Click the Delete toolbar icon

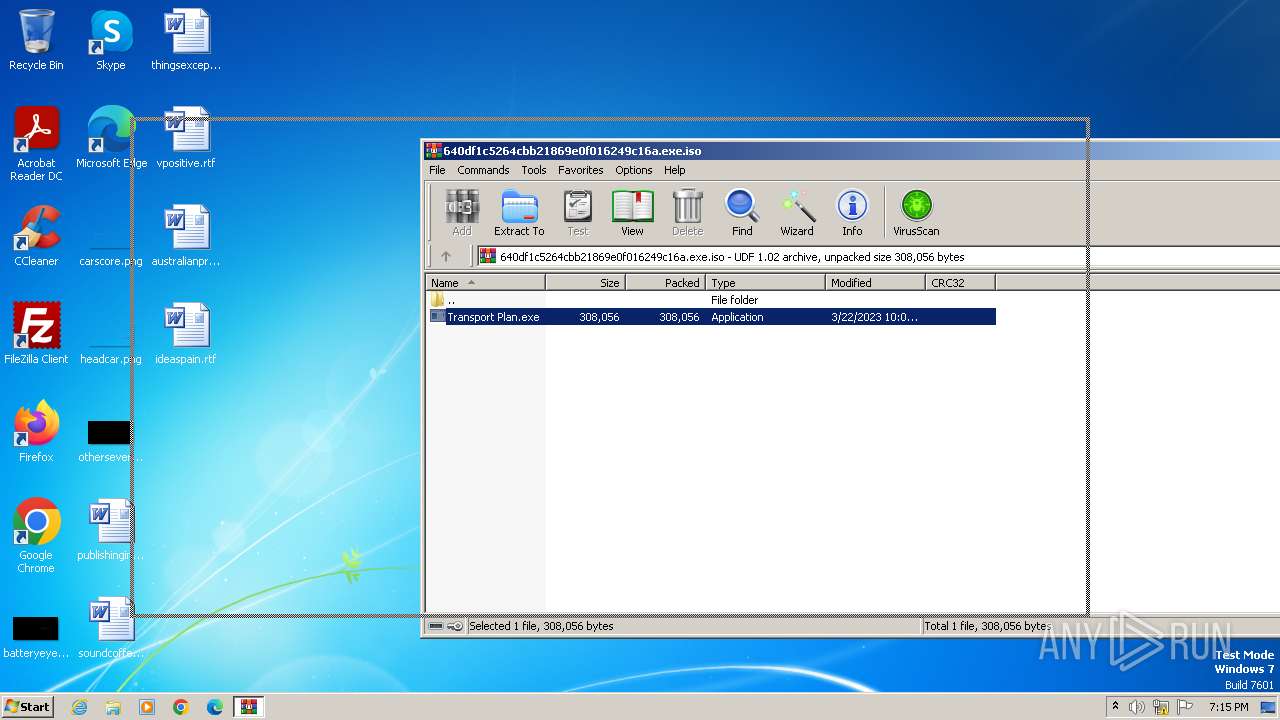coord(687,213)
